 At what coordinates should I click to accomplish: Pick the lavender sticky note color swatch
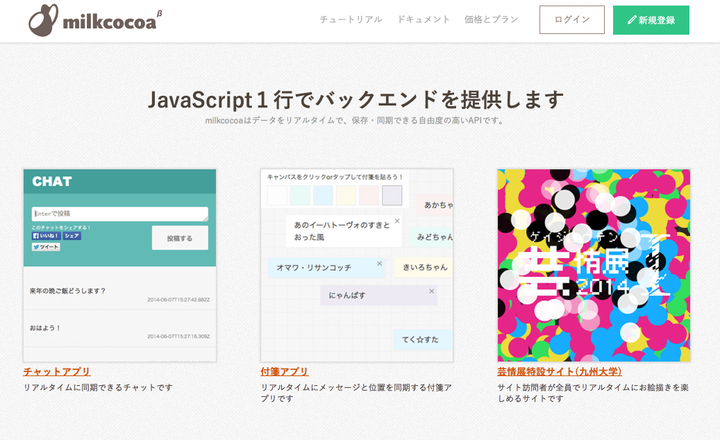coord(391,195)
